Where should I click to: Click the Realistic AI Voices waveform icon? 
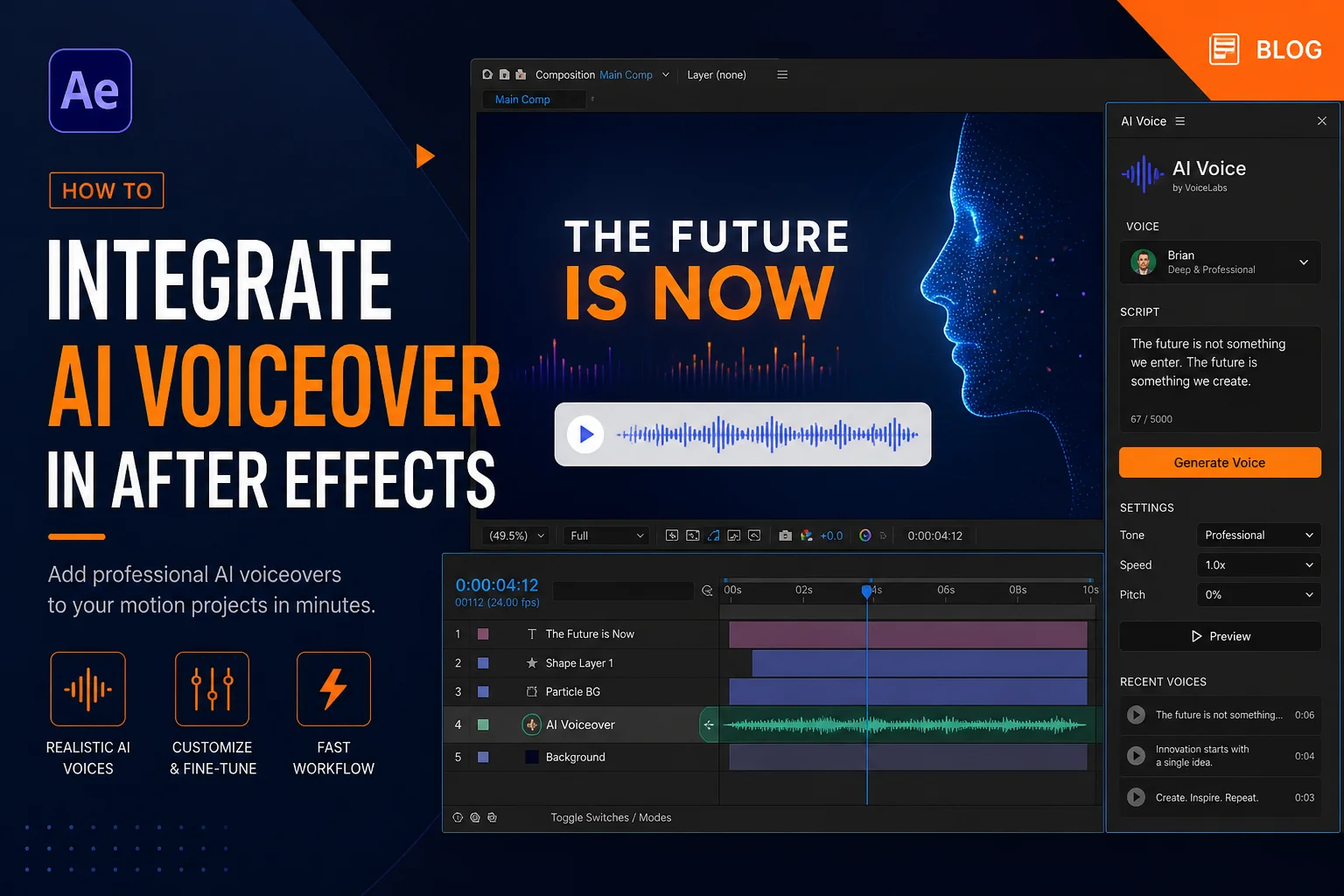[87, 689]
